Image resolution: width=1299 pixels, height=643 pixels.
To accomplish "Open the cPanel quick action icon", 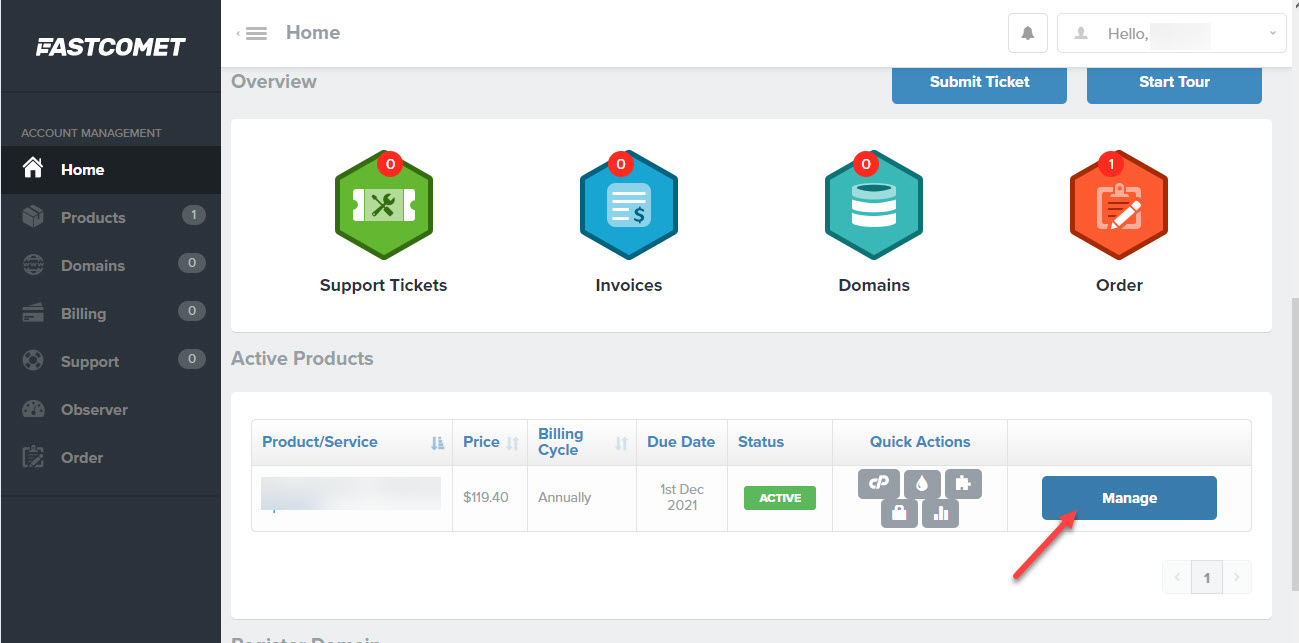I will pyautogui.click(x=879, y=484).
